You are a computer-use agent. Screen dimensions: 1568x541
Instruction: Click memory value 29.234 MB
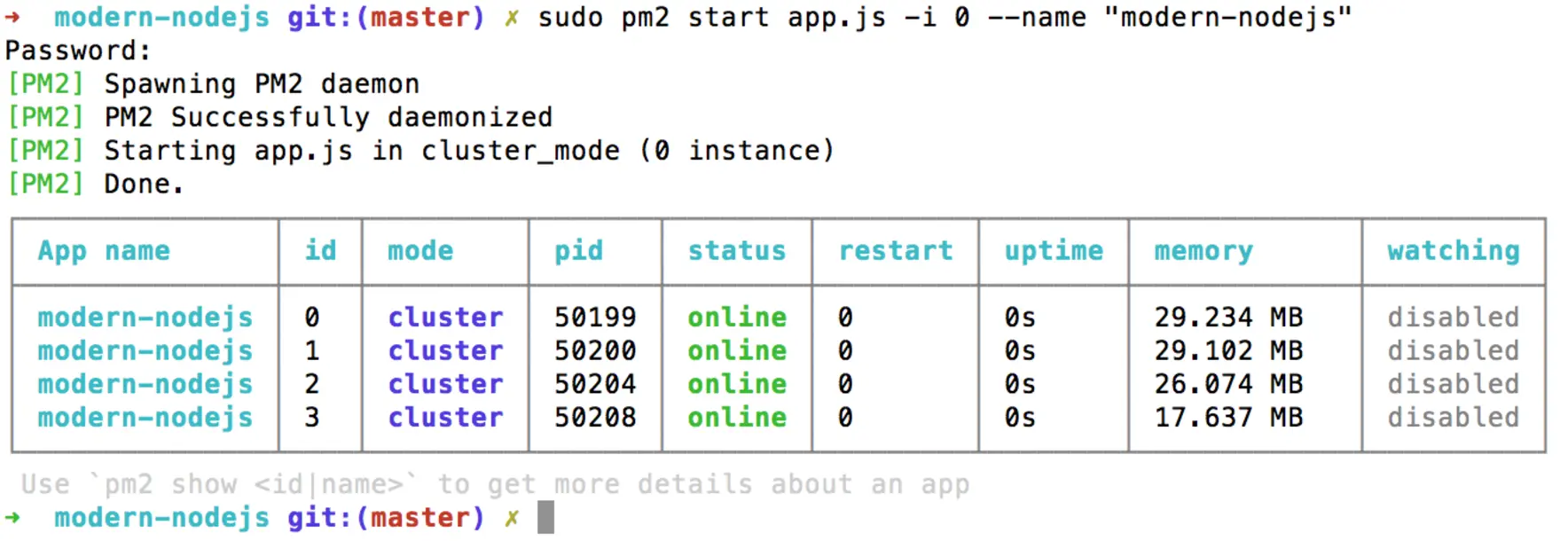pos(1228,318)
